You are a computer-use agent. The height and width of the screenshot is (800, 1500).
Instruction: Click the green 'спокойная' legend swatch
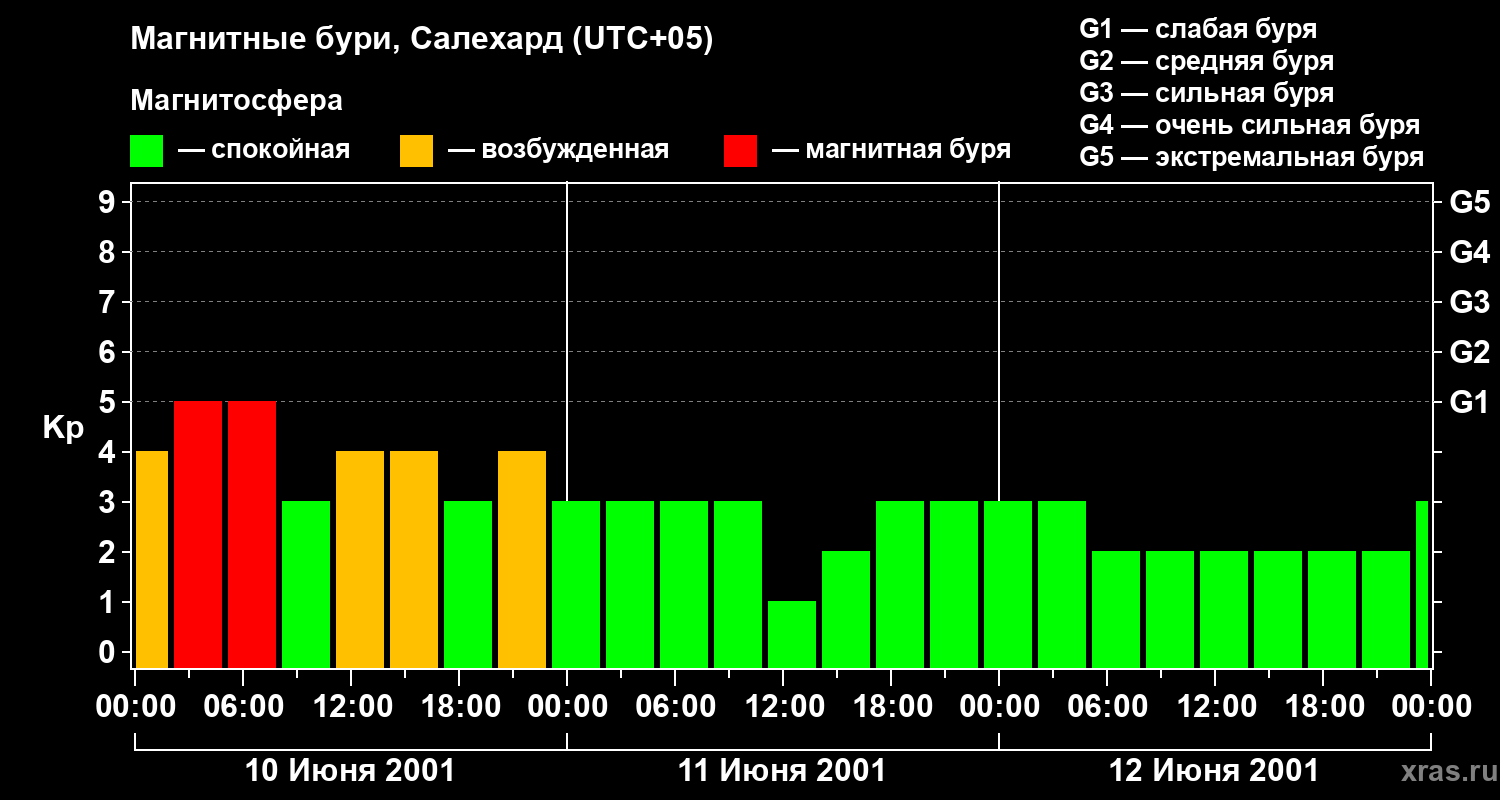(147, 151)
